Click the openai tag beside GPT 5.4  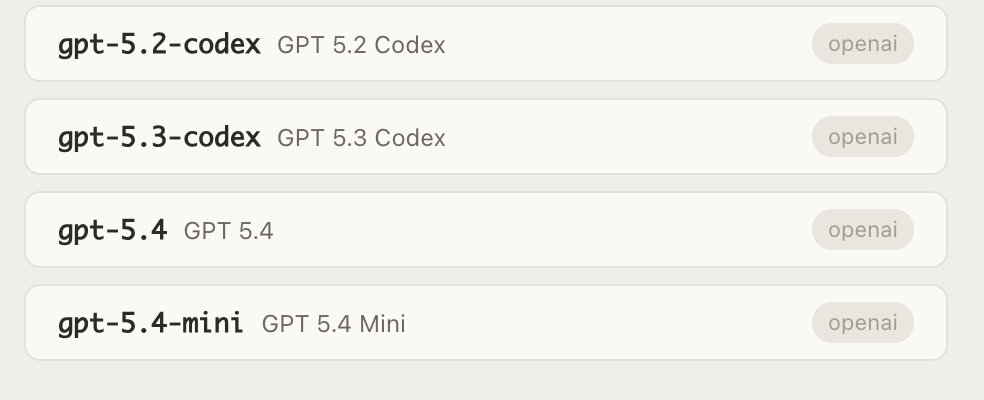coord(863,229)
